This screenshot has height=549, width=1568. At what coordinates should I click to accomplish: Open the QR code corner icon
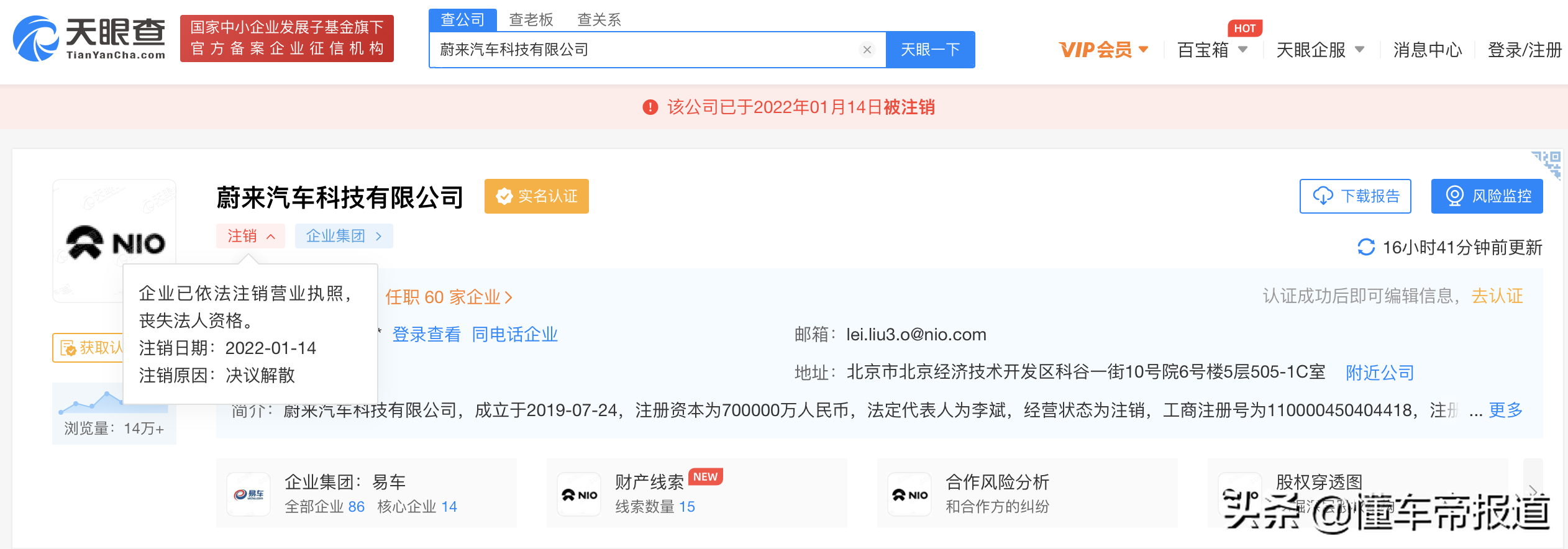click(x=1547, y=165)
